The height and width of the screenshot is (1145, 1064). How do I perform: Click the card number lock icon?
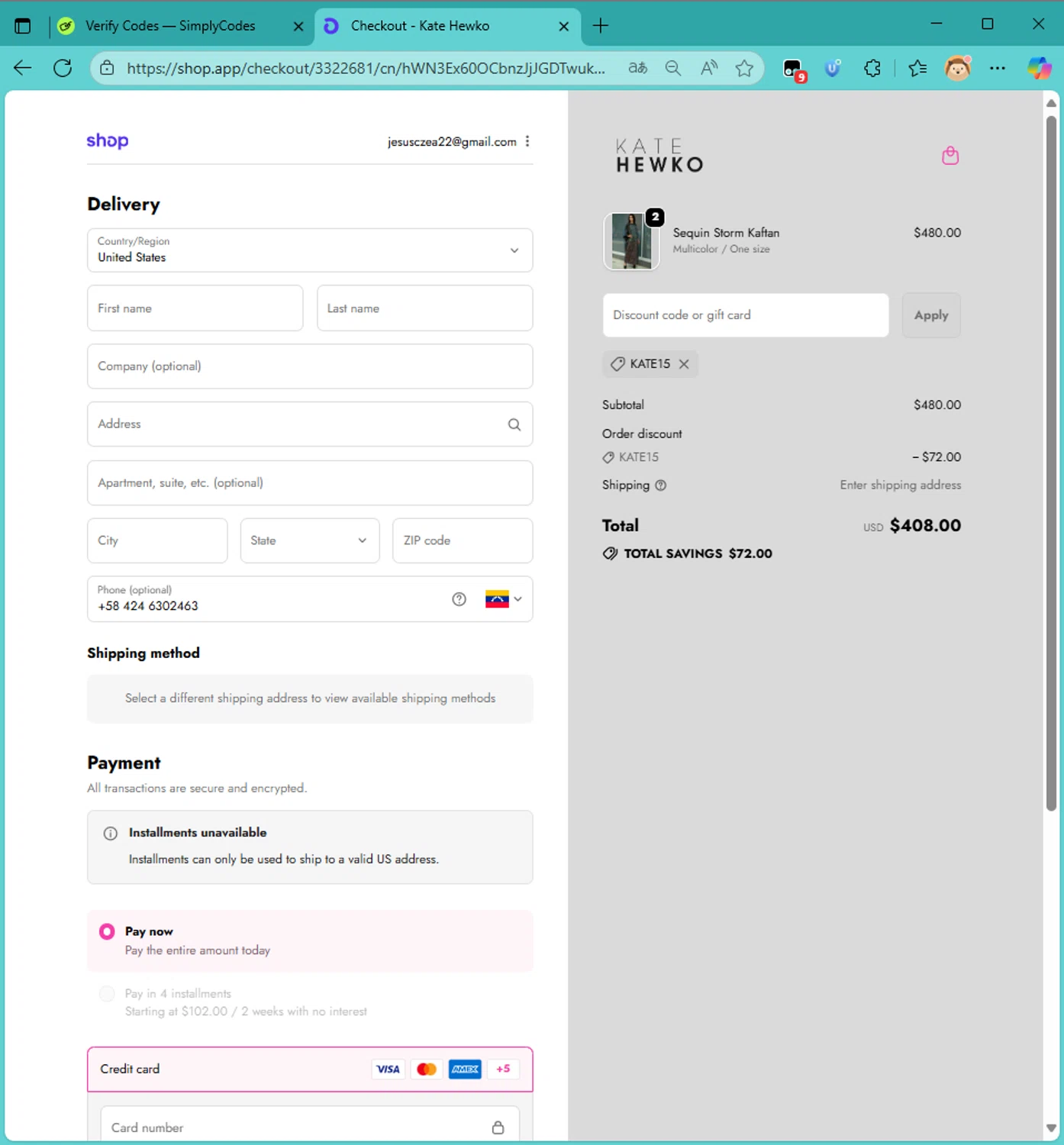point(498,1127)
